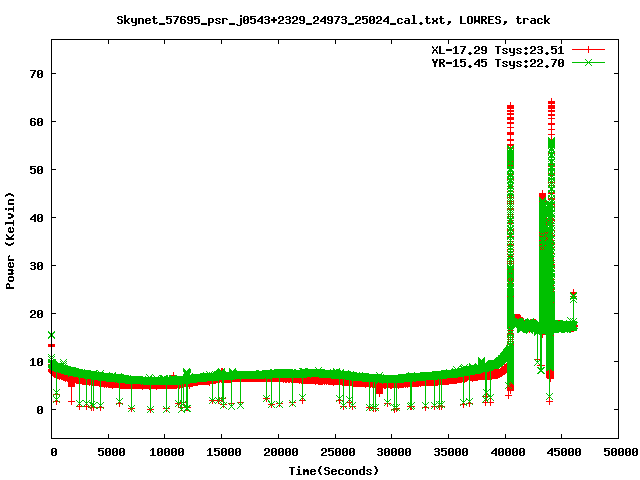Click the red plus legend marker

tap(588, 50)
